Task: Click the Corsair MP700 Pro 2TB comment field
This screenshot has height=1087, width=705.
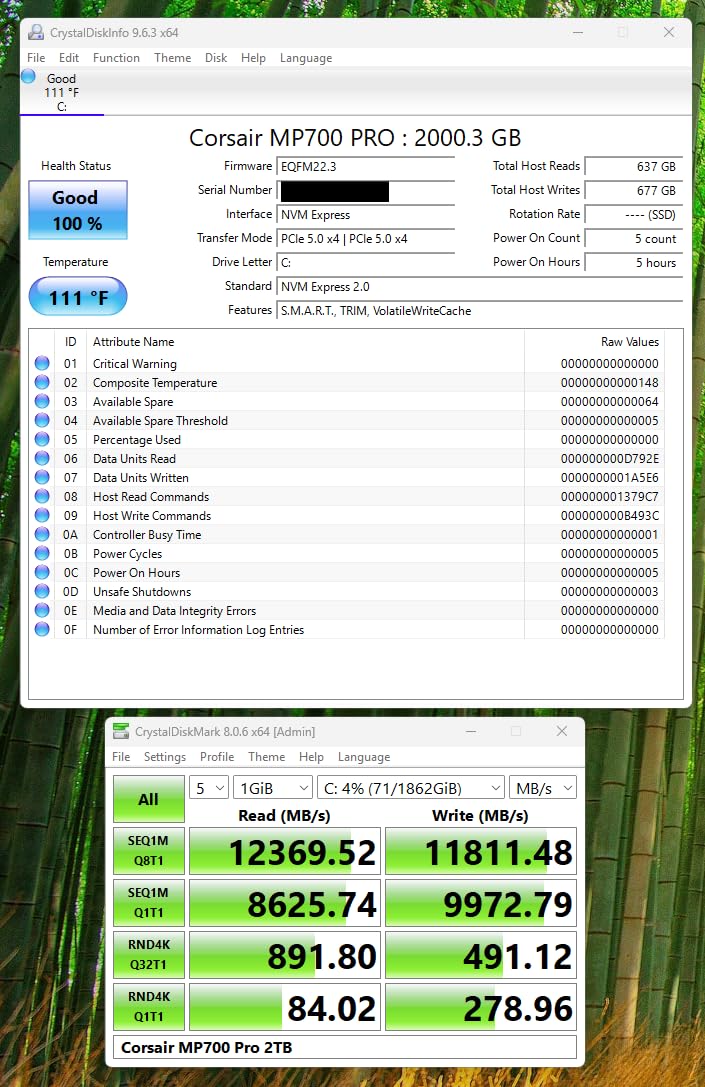Action: pyautogui.click(x=345, y=1047)
